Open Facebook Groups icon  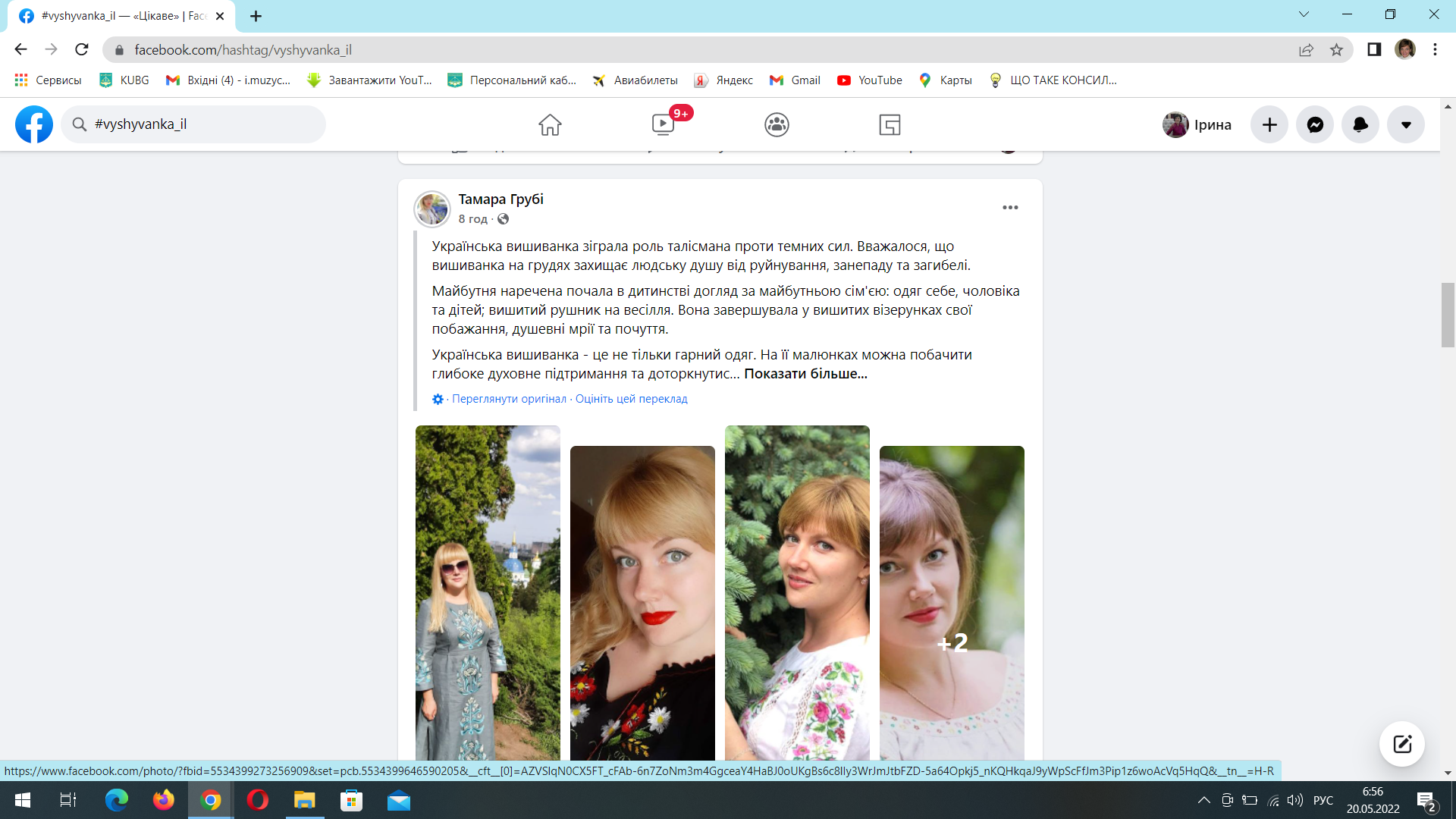[777, 124]
